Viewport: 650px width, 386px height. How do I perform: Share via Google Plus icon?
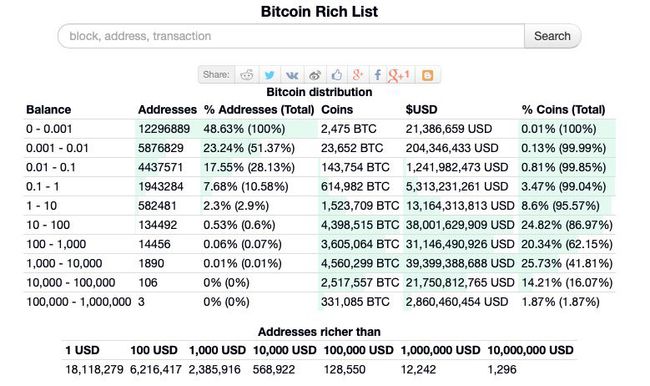click(358, 75)
